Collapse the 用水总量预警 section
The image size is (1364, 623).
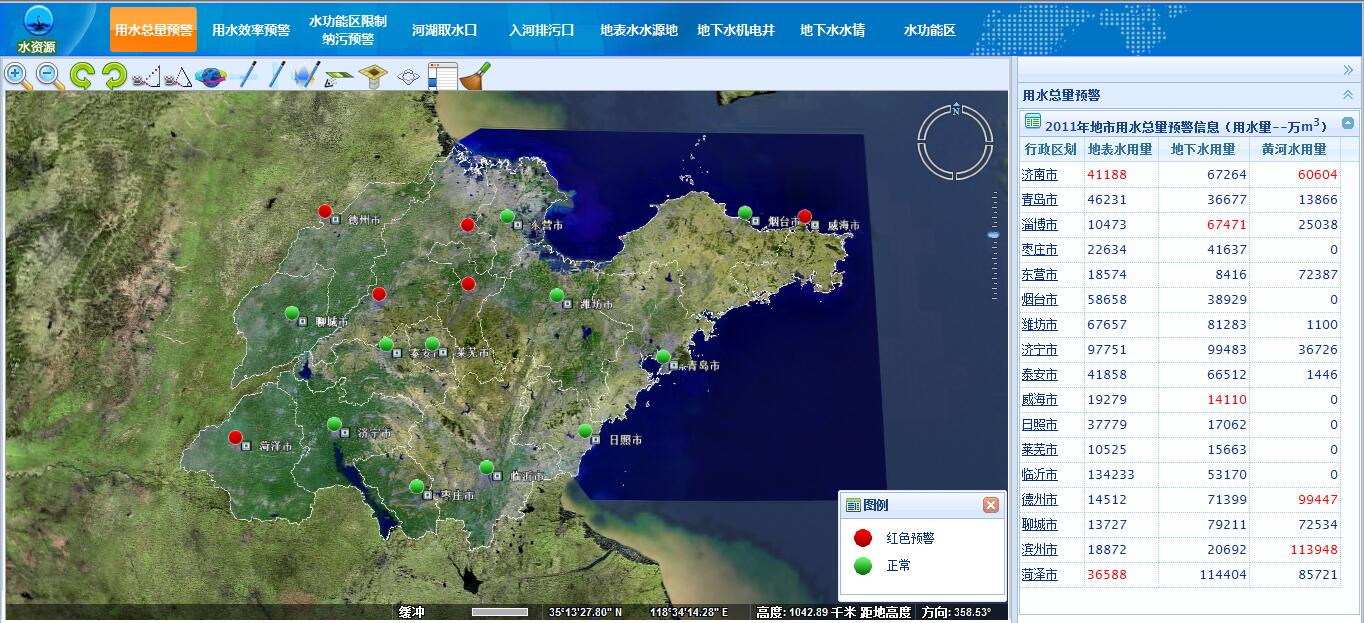(1347, 95)
